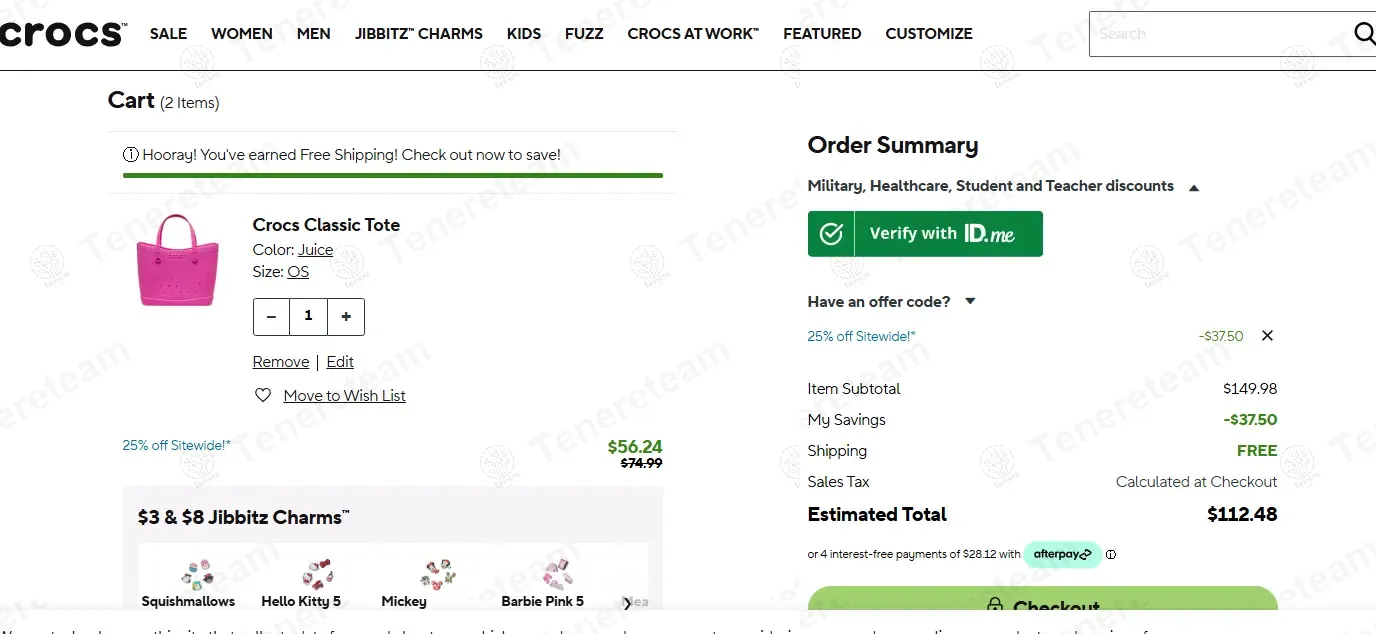Click the Checkout button

[1043, 606]
